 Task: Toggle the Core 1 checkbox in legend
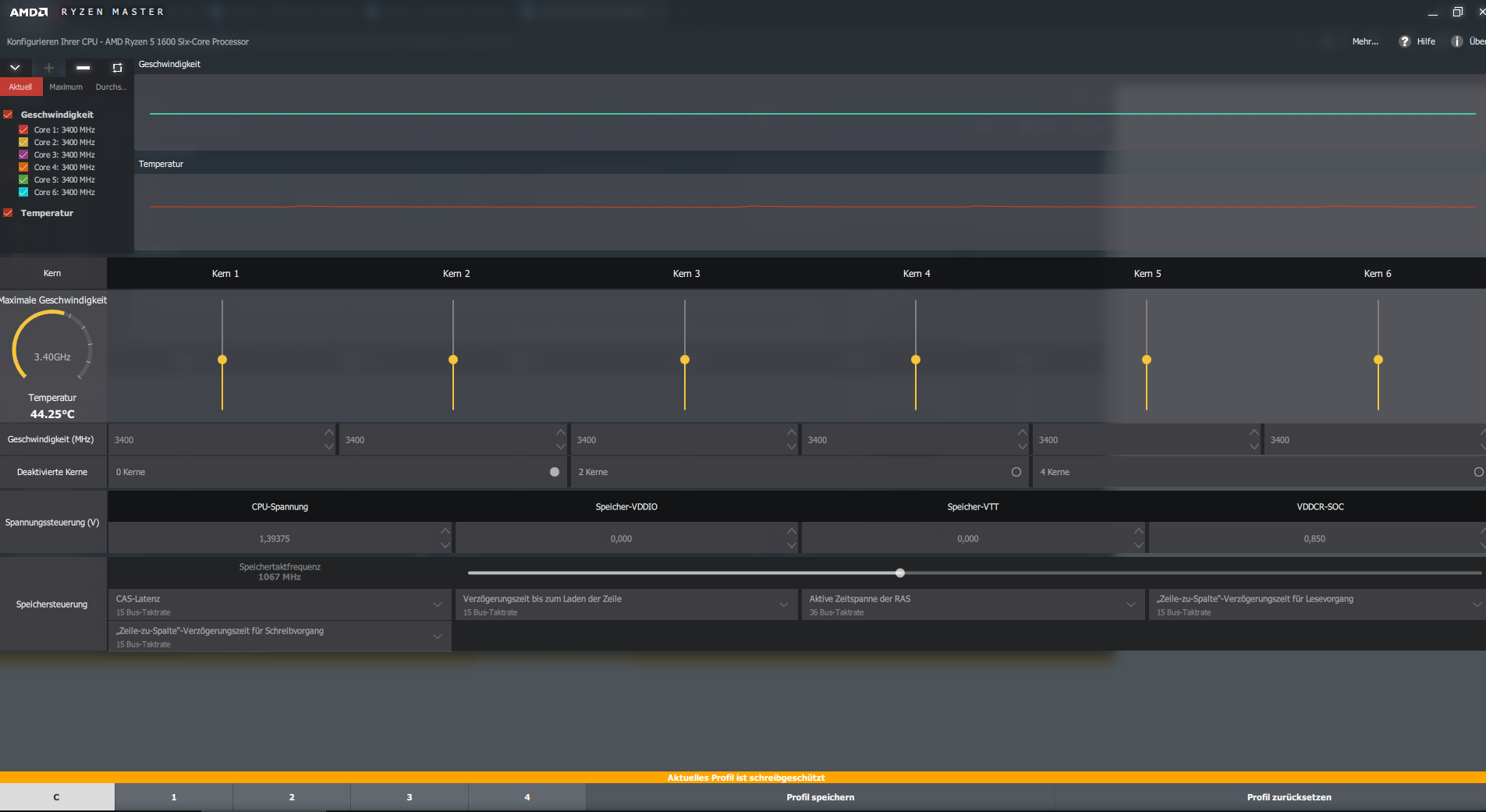pyautogui.click(x=23, y=130)
